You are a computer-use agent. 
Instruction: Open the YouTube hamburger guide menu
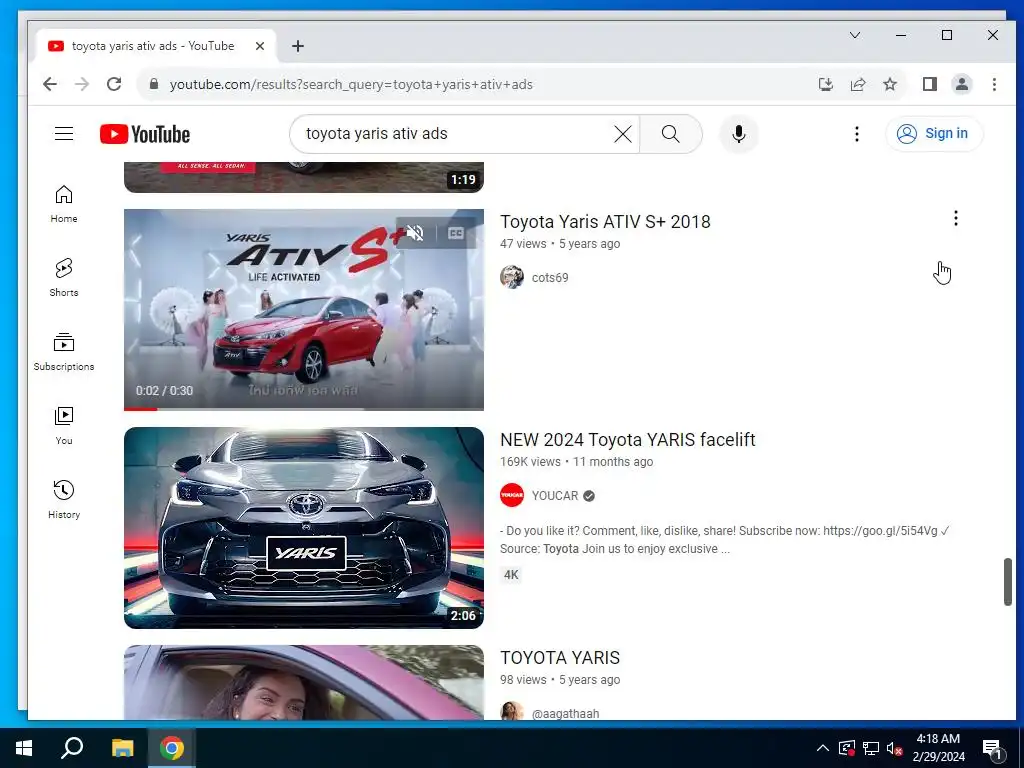[64, 134]
